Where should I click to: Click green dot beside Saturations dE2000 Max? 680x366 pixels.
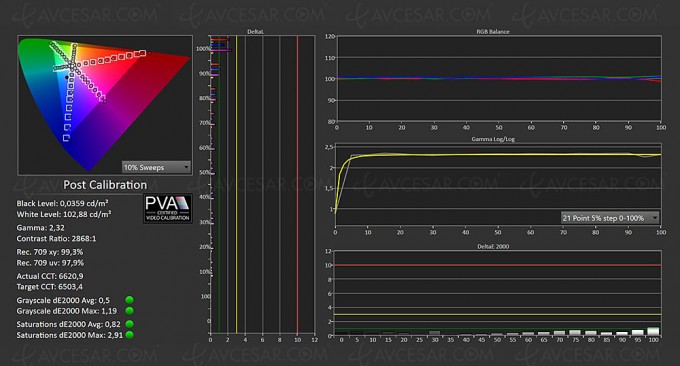(129, 335)
